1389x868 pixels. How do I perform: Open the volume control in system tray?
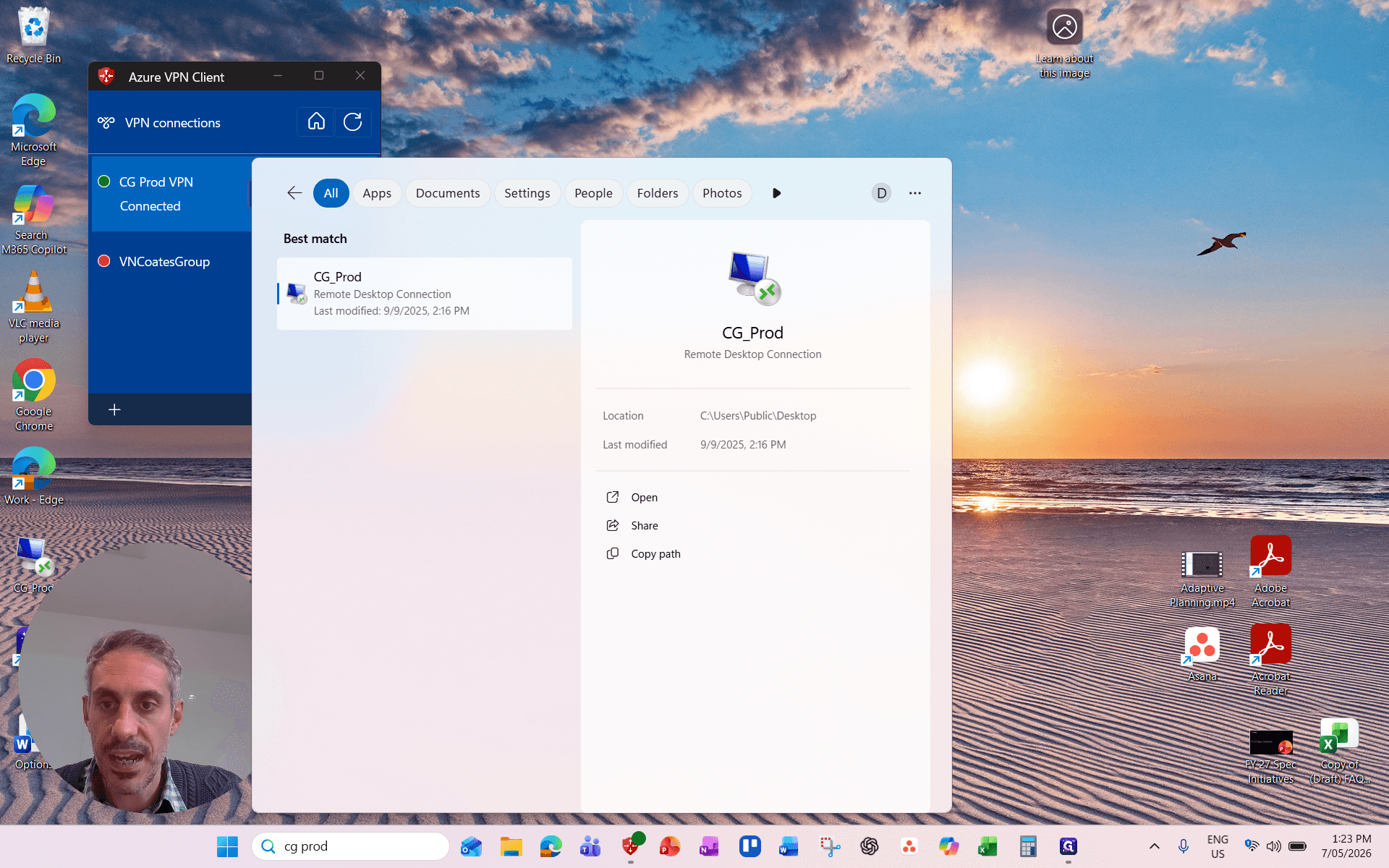point(1274,846)
